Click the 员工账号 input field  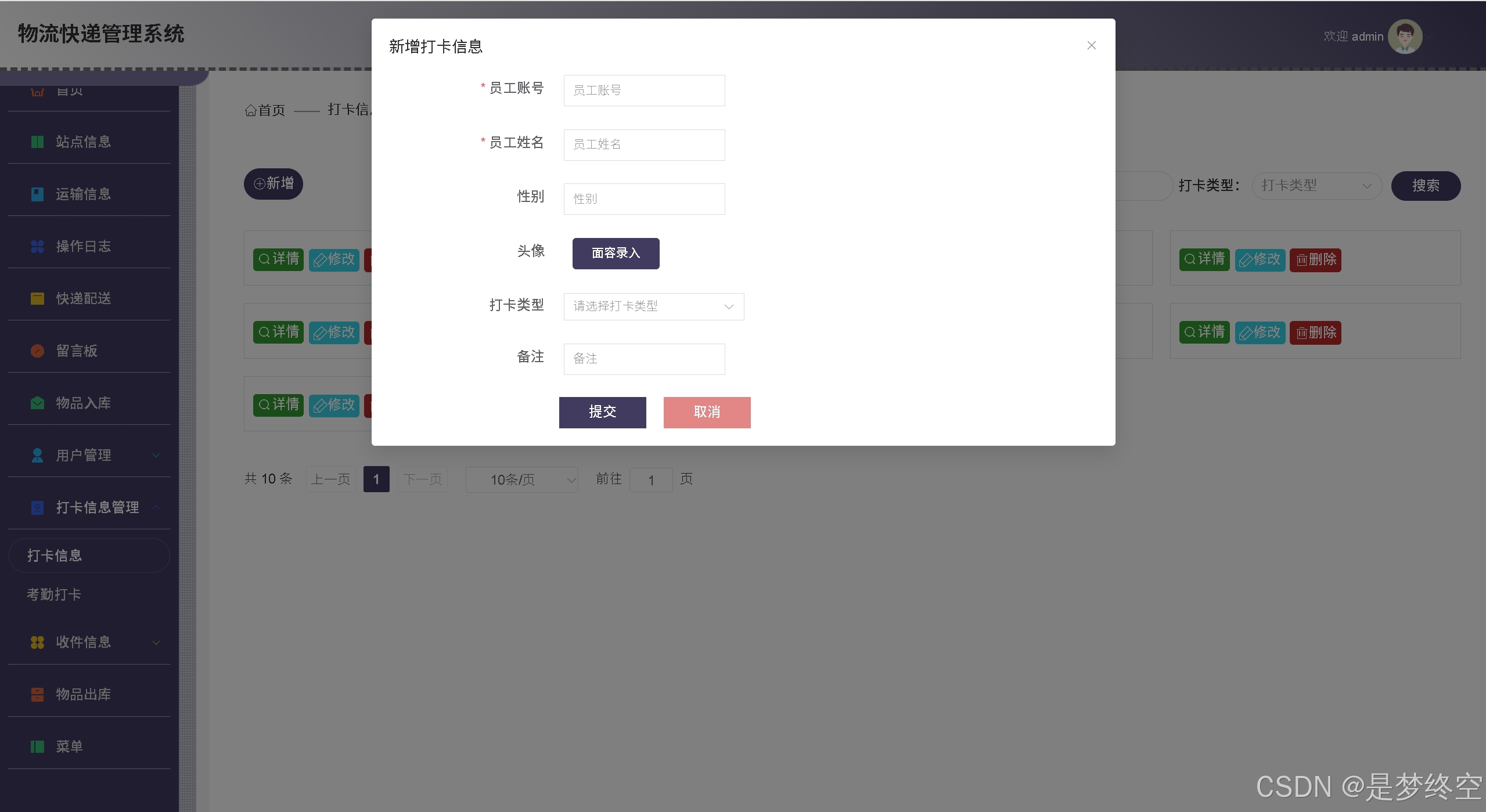click(643, 90)
